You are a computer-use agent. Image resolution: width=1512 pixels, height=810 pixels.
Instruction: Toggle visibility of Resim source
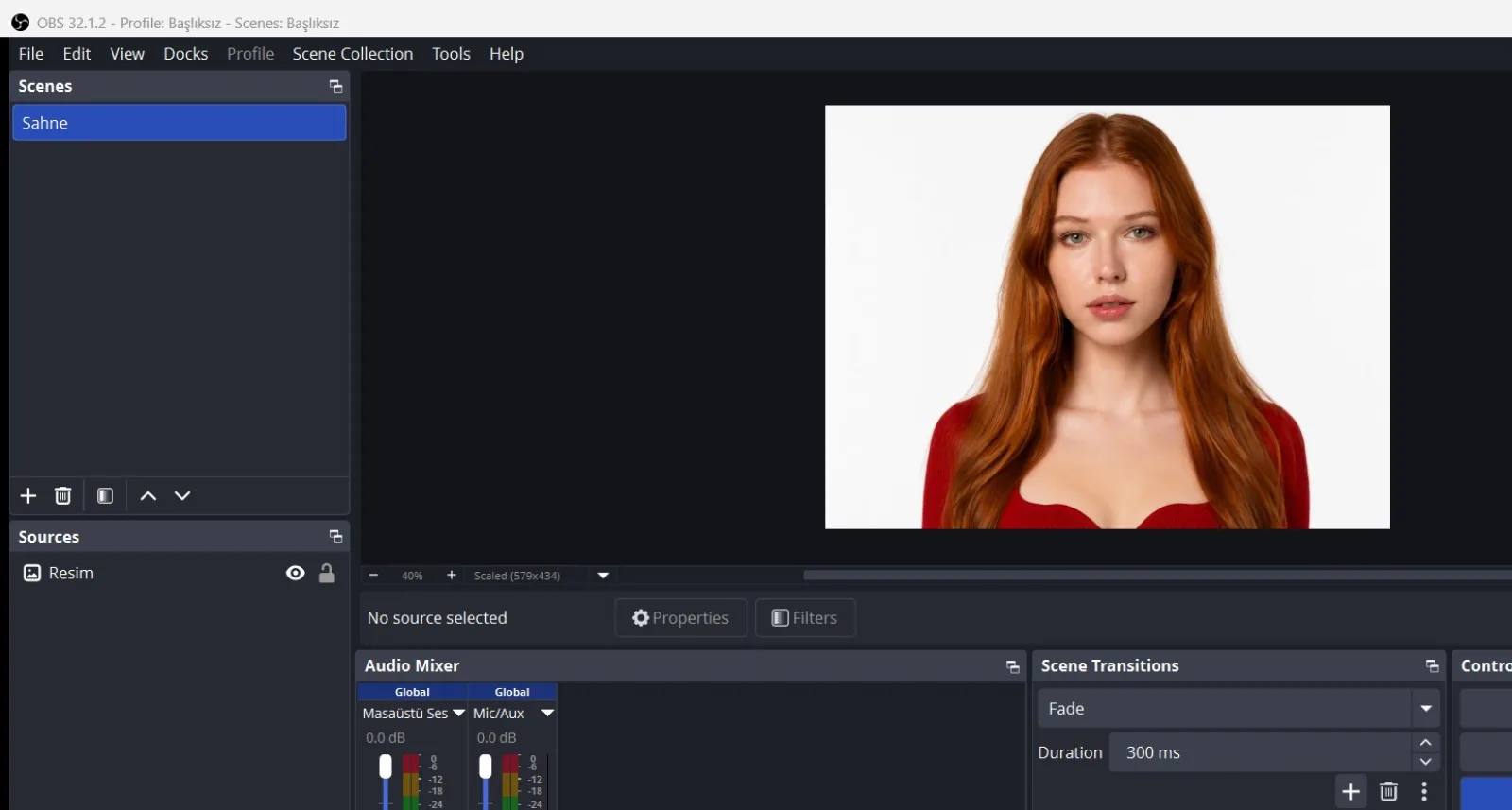(296, 573)
